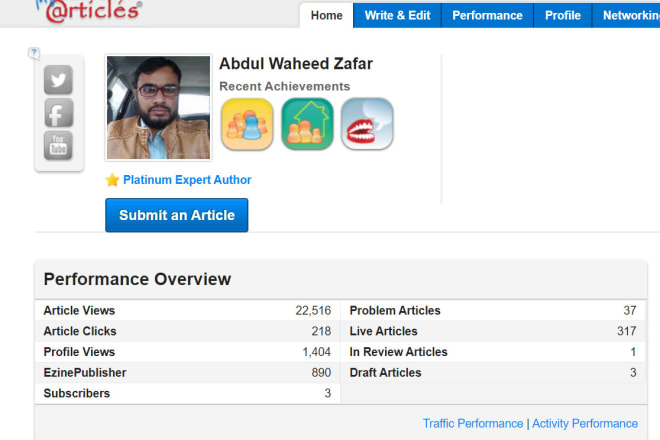Click the Subscribers label

pos(77,393)
